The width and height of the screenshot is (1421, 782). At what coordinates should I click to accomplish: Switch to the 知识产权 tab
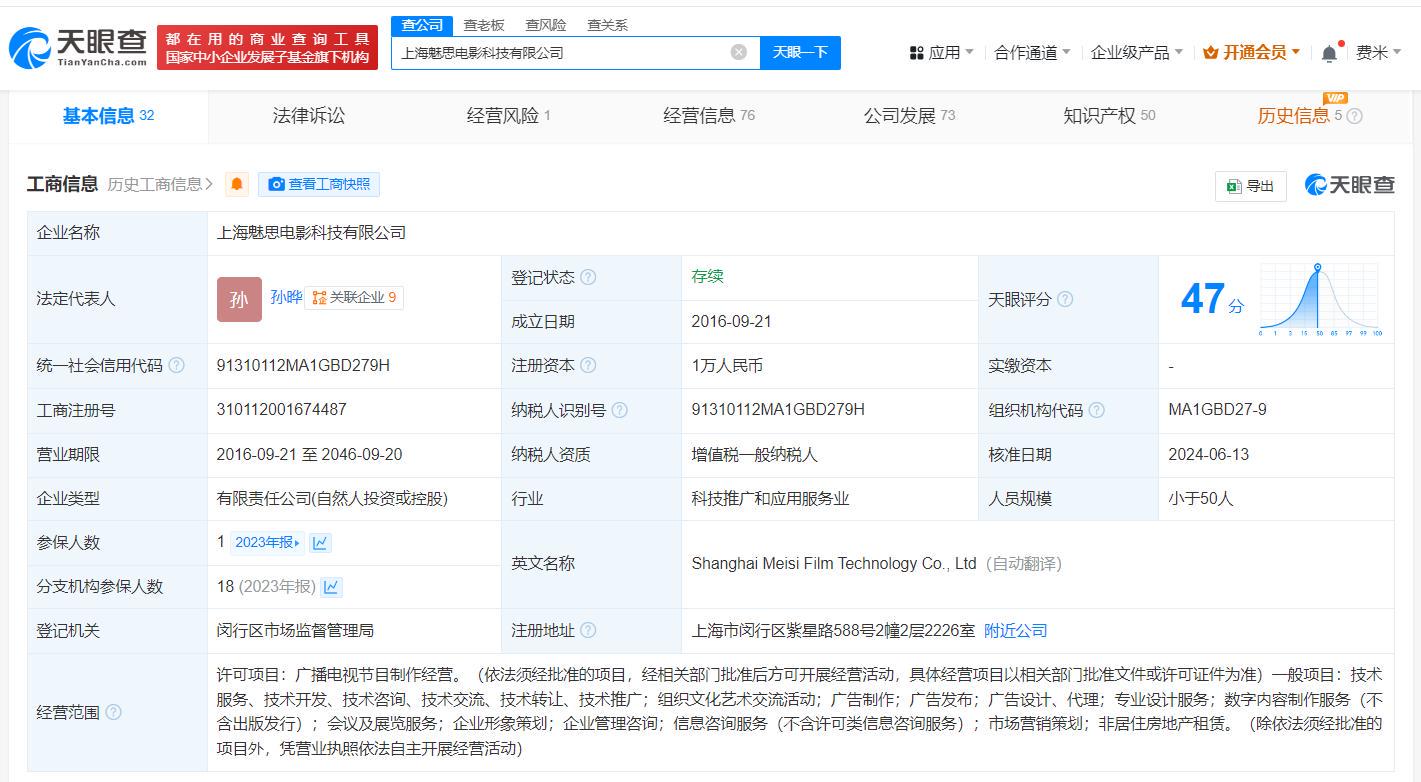tap(1109, 116)
